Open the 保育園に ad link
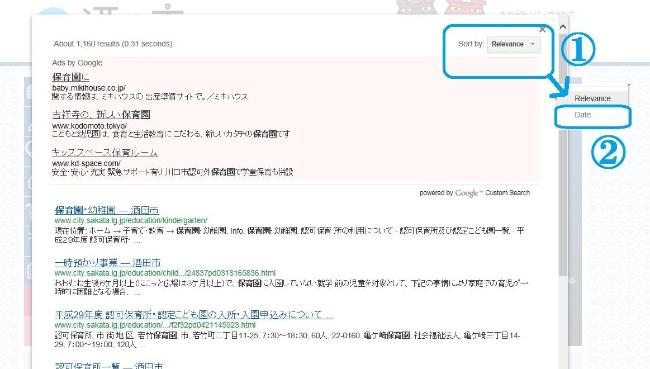The height and width of the screenshot is (369, 650). point(70,77)
